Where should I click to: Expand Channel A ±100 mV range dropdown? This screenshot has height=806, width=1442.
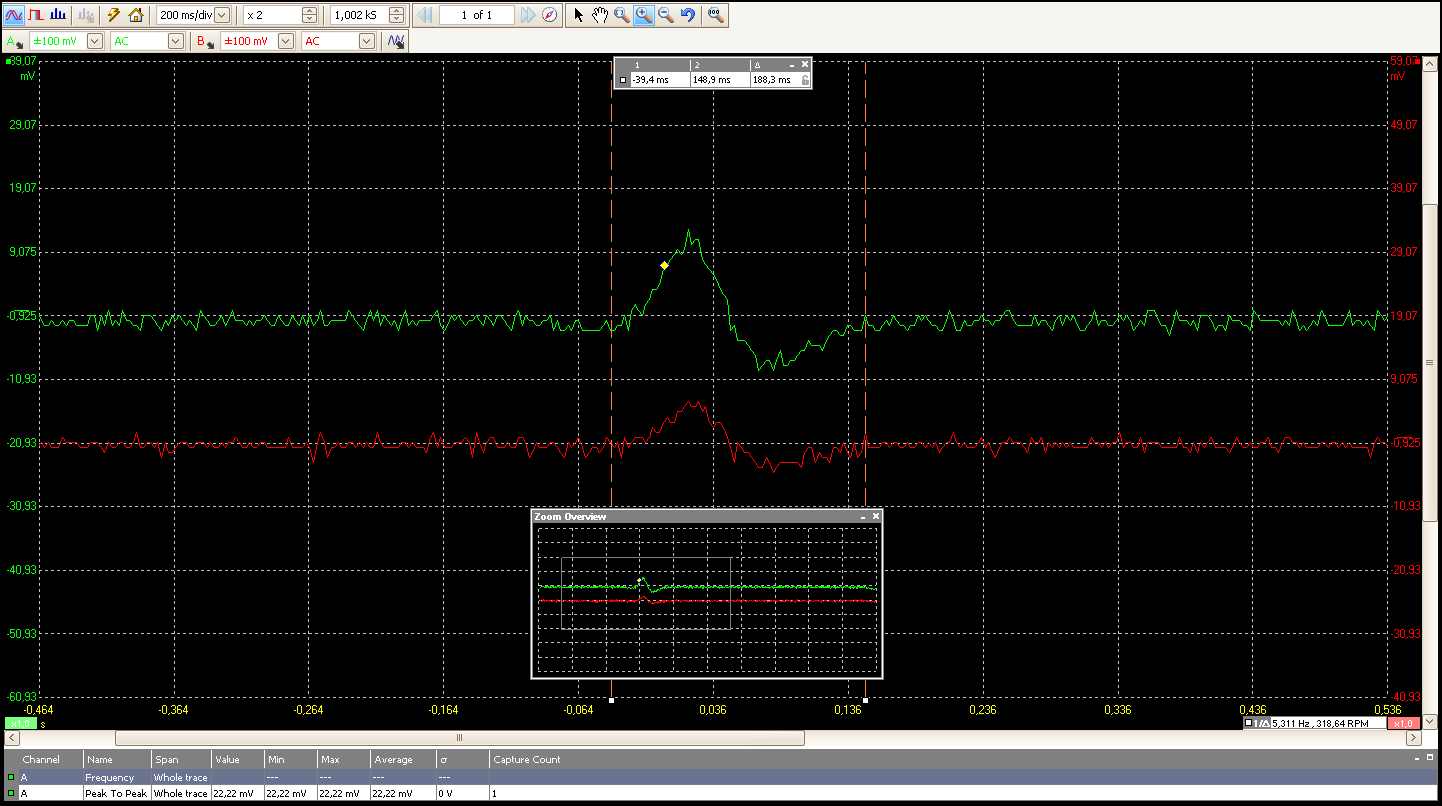click(x=95, y=41)
